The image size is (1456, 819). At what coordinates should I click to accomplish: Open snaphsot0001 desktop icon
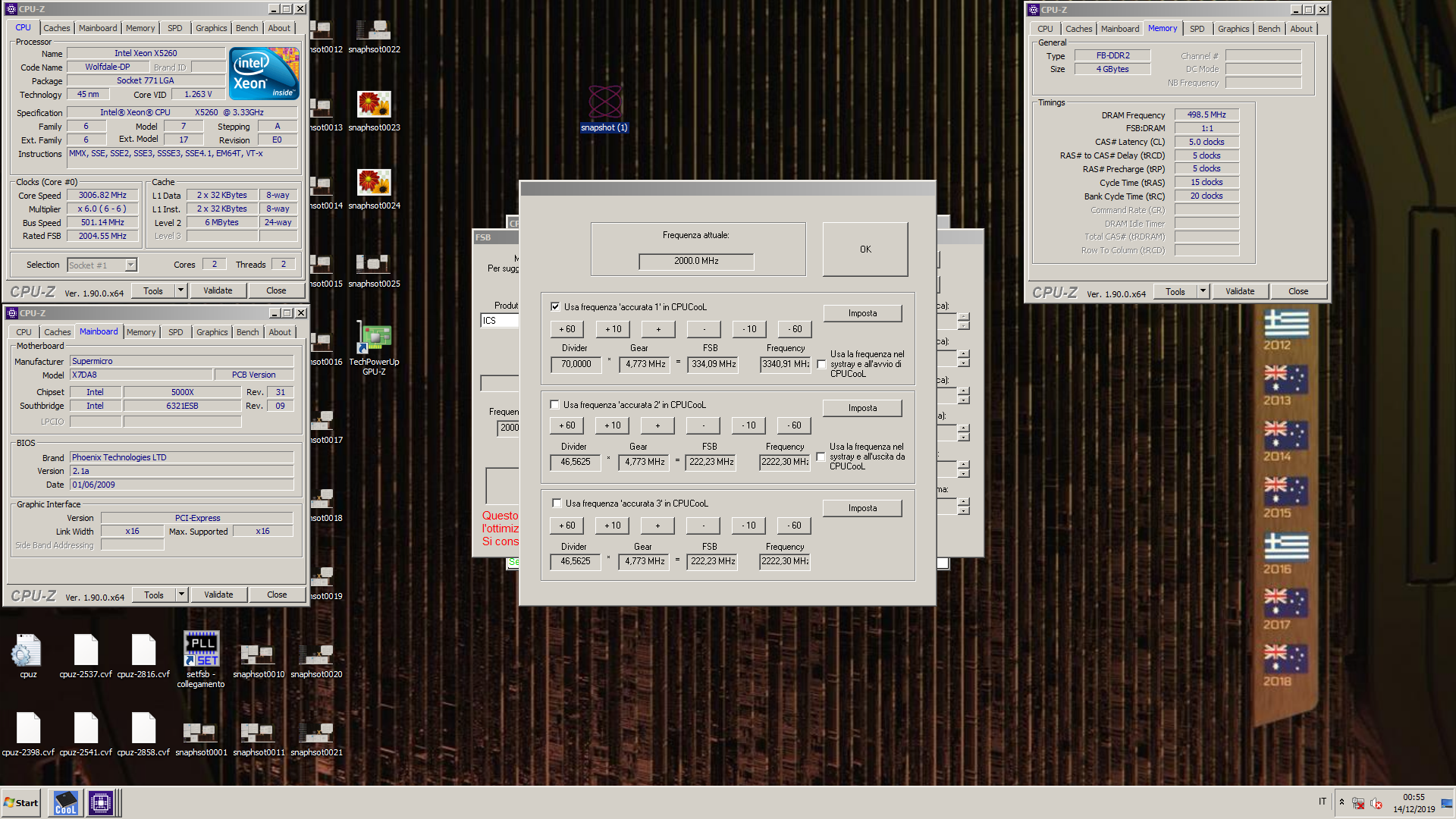201,738
